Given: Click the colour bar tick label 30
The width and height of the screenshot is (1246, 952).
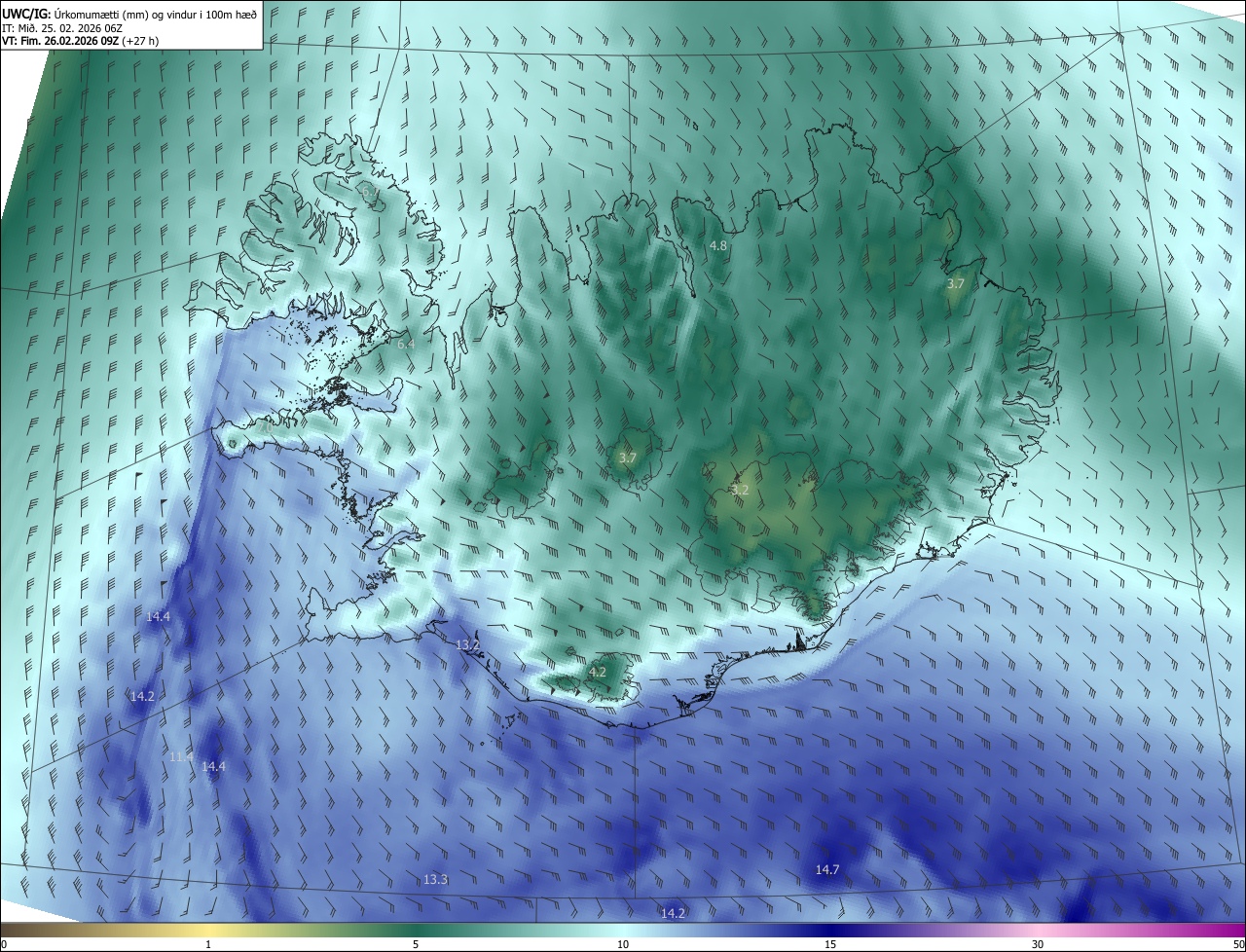Looking at the screenshot, I should click(1038, 944).
